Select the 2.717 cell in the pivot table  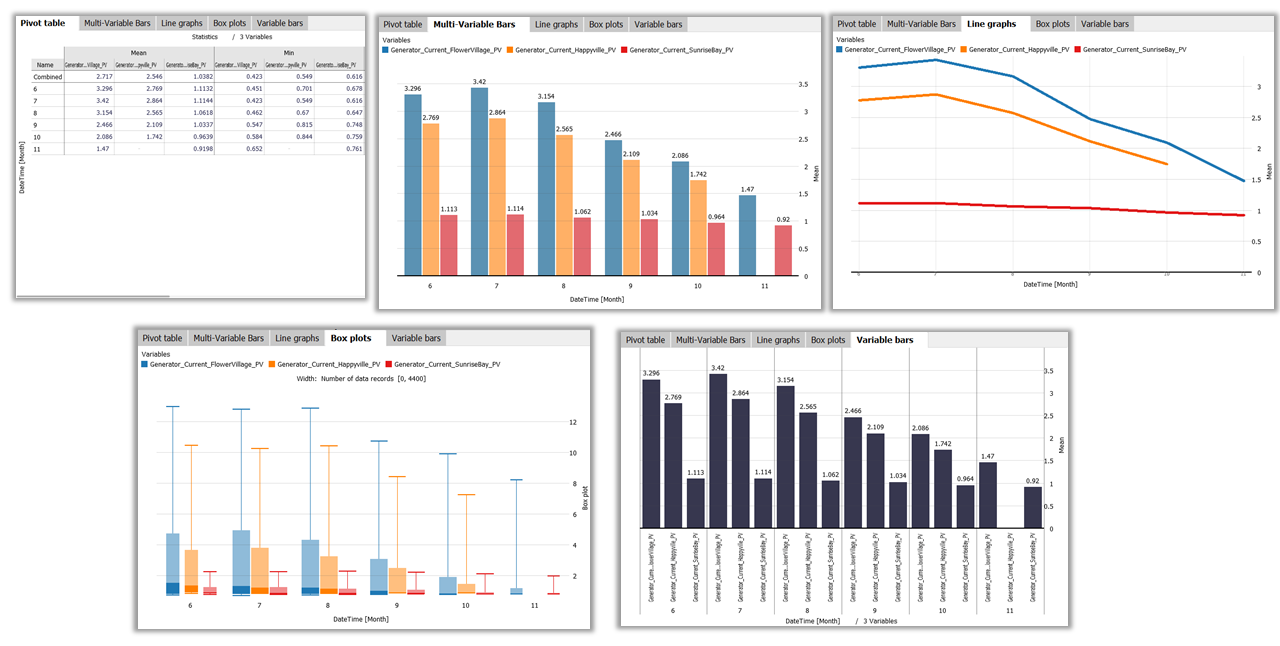88,76
